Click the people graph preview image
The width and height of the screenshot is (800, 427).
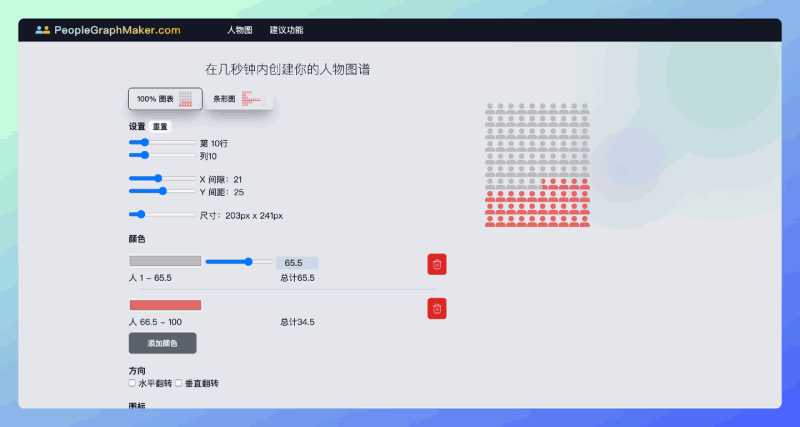(x=537, y=165)
